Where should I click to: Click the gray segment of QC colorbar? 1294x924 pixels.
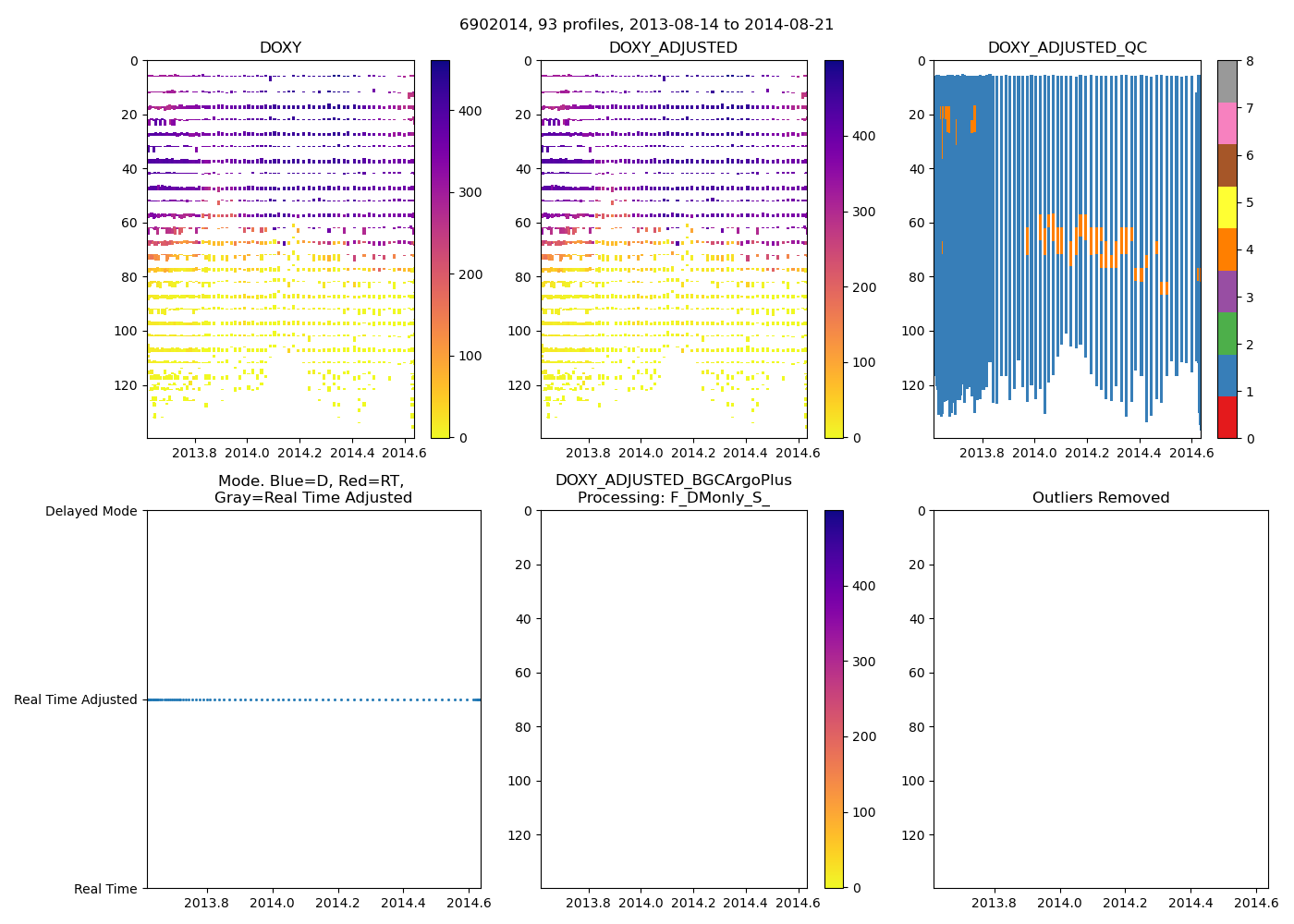click(x=1227, y=81)
